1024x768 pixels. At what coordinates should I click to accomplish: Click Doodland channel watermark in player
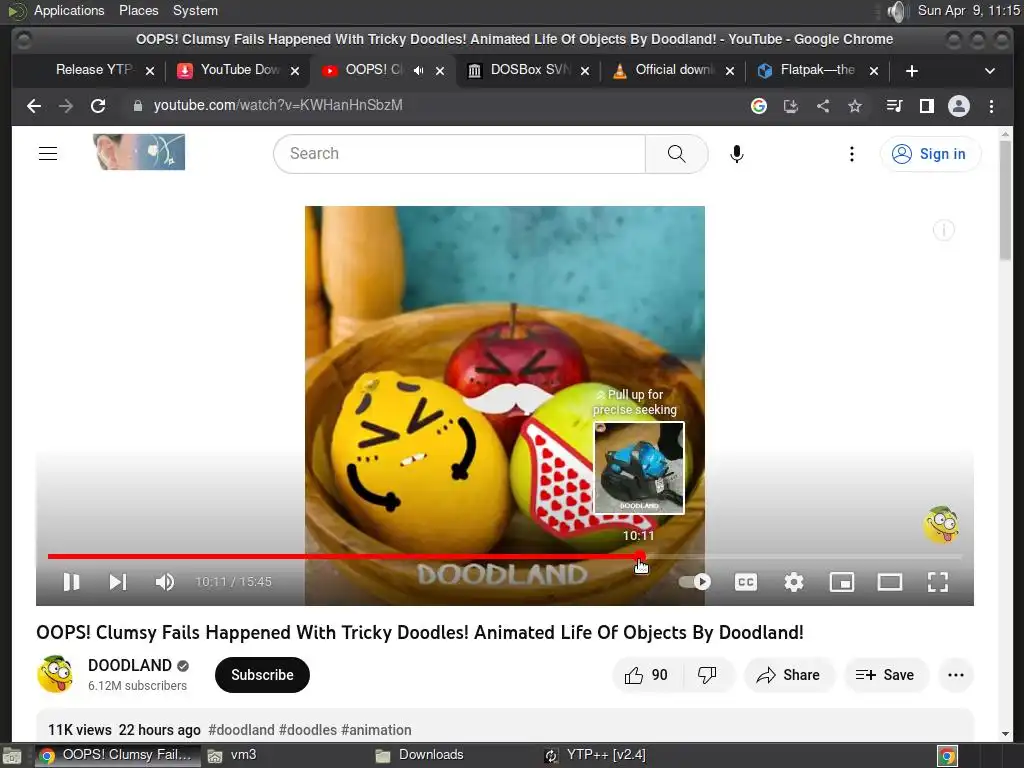941,524
